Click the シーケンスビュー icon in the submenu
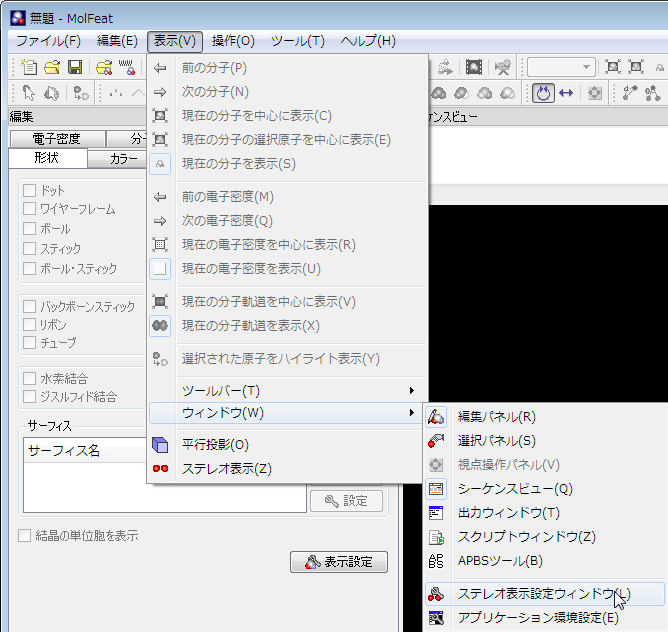668x632 pixels. (x=436, y=489)
